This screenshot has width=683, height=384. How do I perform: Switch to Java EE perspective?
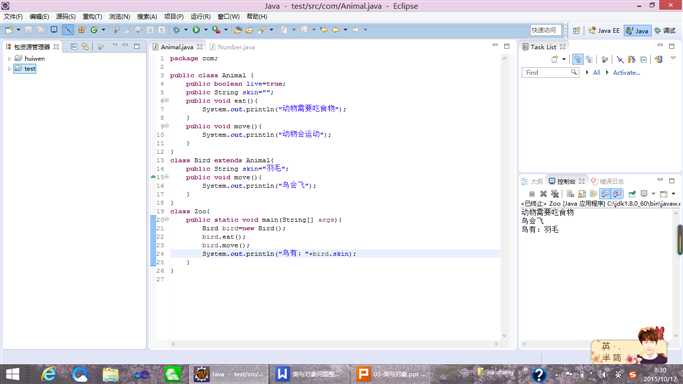click(x=604, y=30)
